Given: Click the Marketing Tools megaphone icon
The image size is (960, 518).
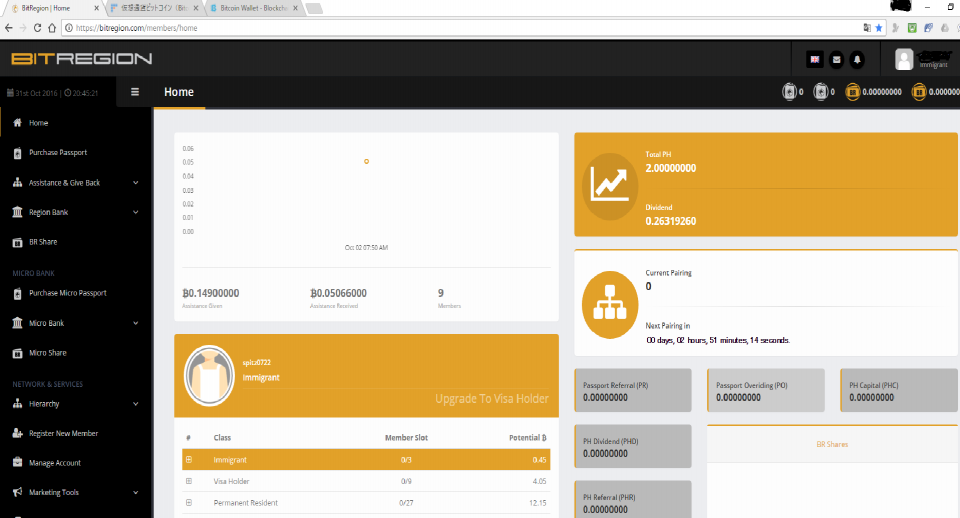Looking at the screenshot, I should (17, 492).
